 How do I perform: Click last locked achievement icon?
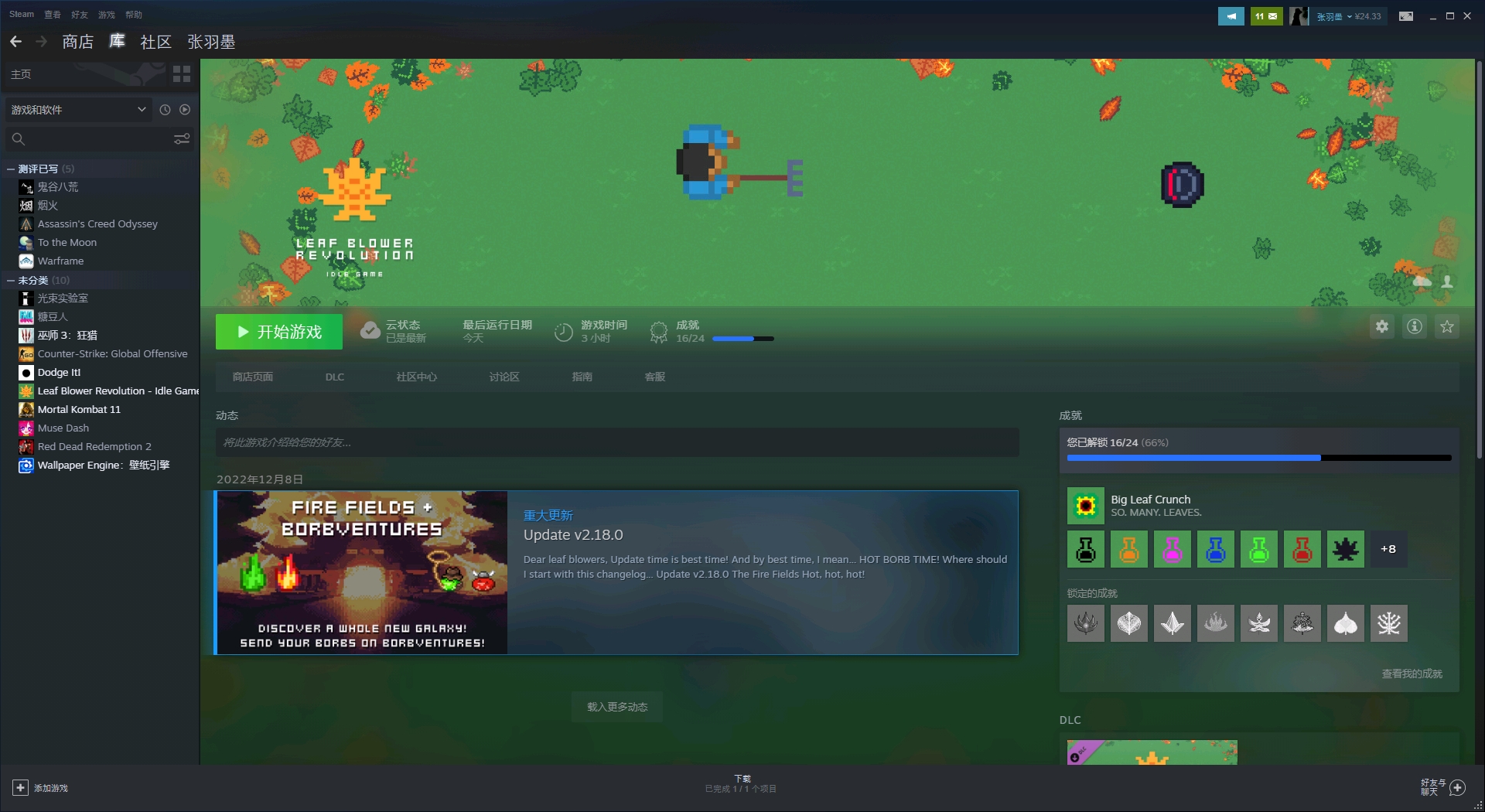[x=1389, y=623]
